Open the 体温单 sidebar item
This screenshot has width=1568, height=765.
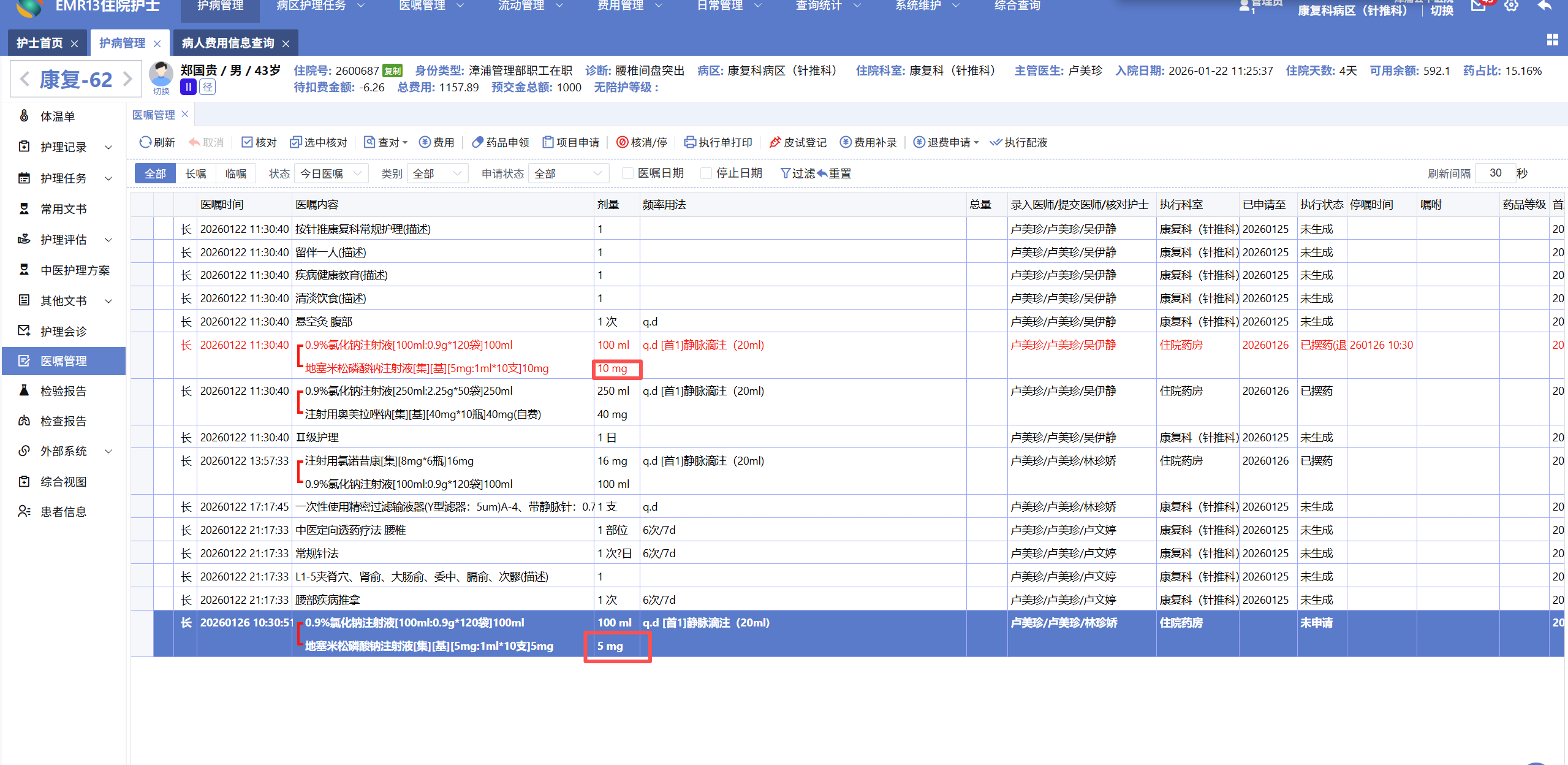tap(57, 116)
